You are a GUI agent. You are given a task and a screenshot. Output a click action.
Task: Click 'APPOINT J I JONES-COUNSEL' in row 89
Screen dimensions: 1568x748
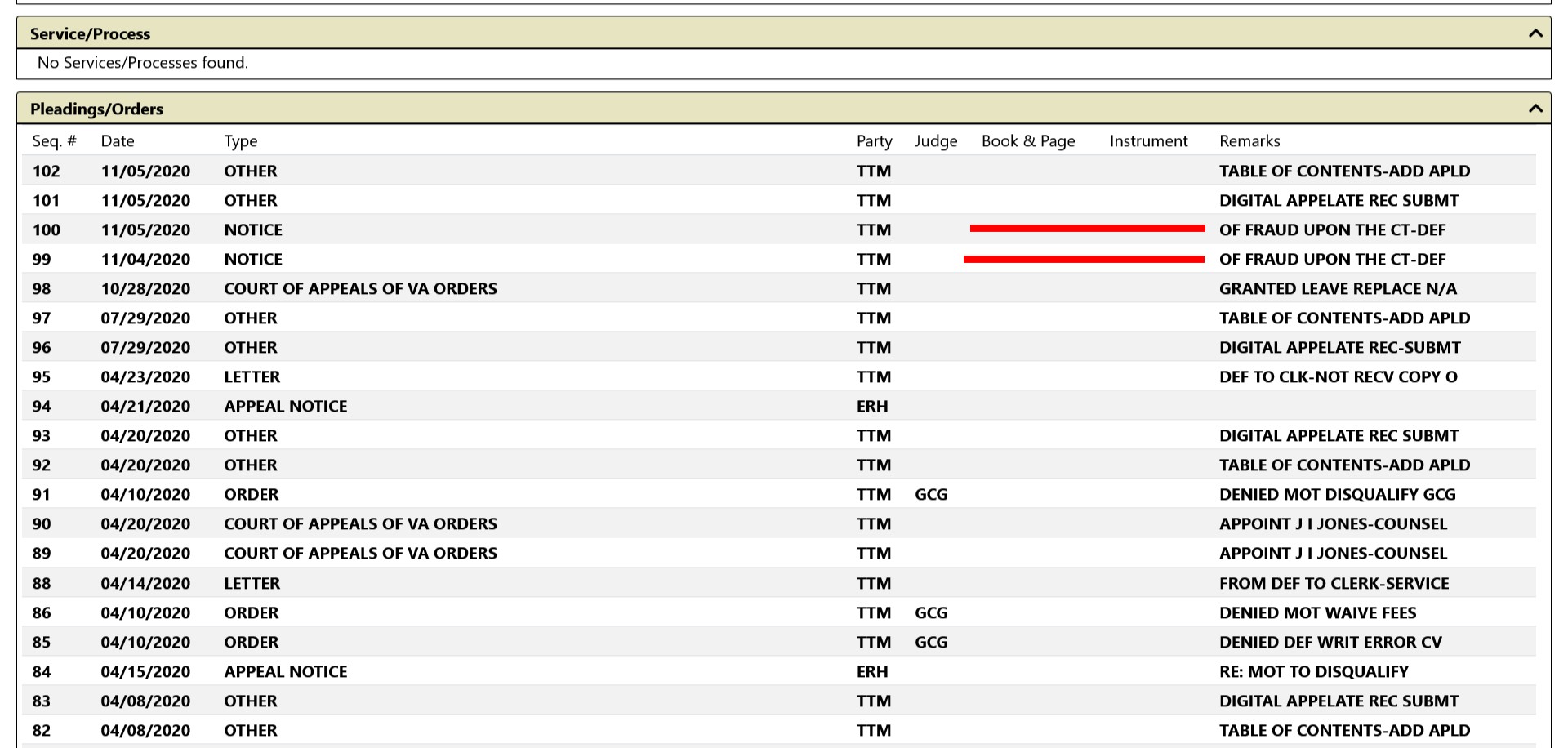coord(1334,553)
